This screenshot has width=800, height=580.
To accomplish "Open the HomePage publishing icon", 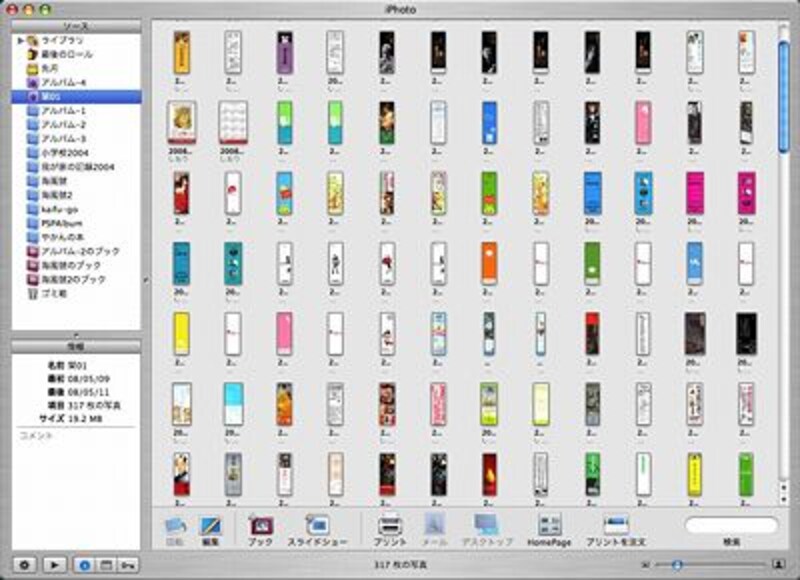I will [548, 525].
